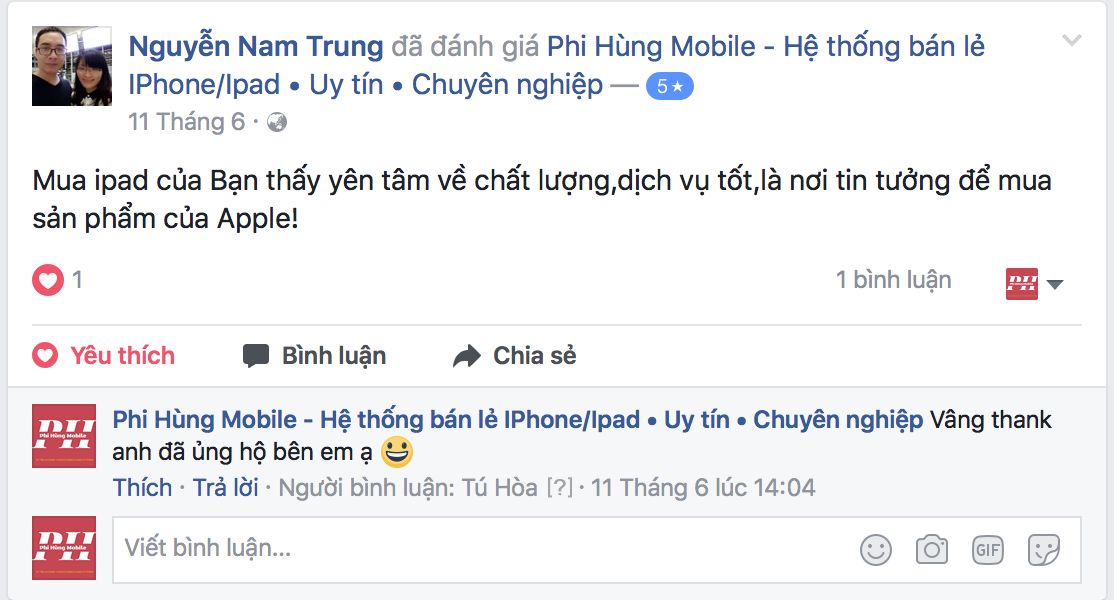Click the red heart reaction count icon
1114x600 pixels.
coord(48,280)
